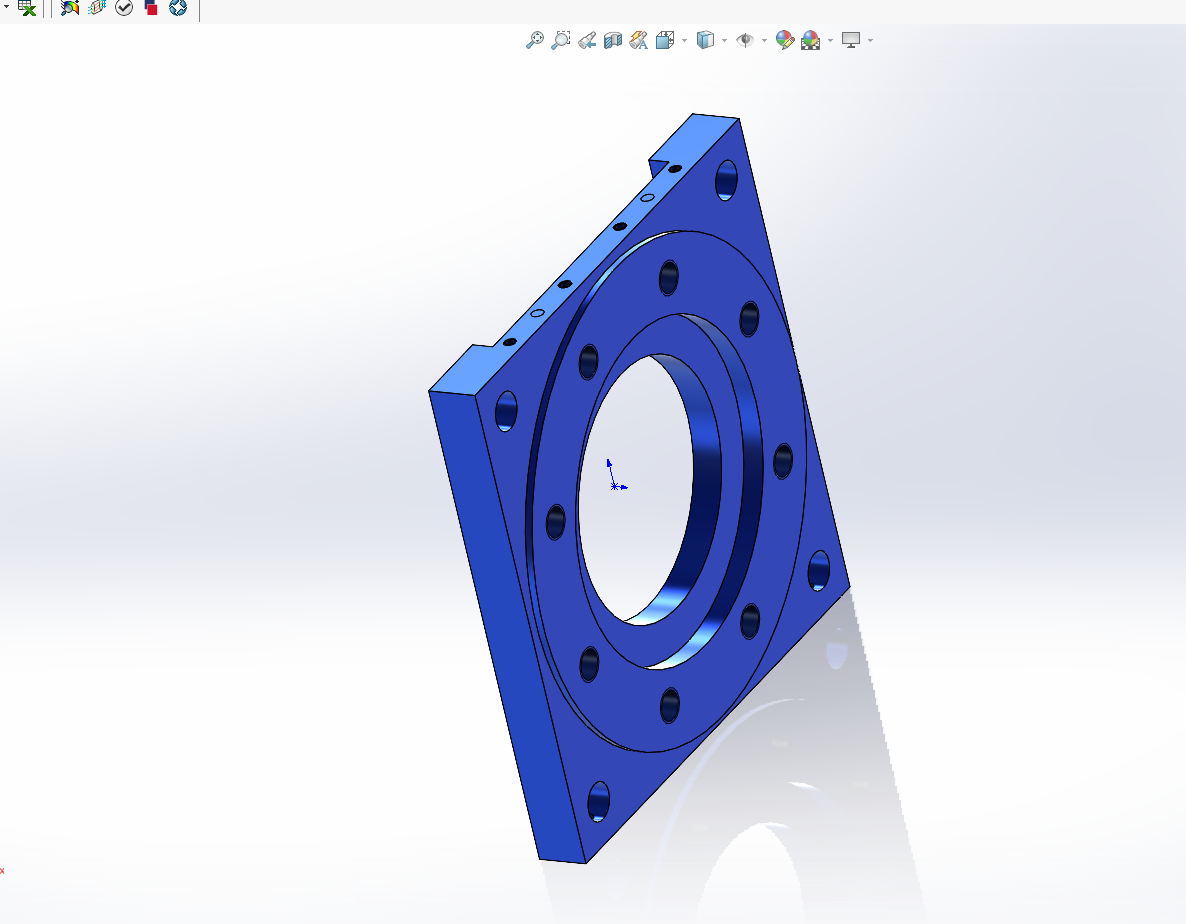The image size is (1186, 924).
Task: Click the blue circular arrows icon
Action: (x=178, y=8)
